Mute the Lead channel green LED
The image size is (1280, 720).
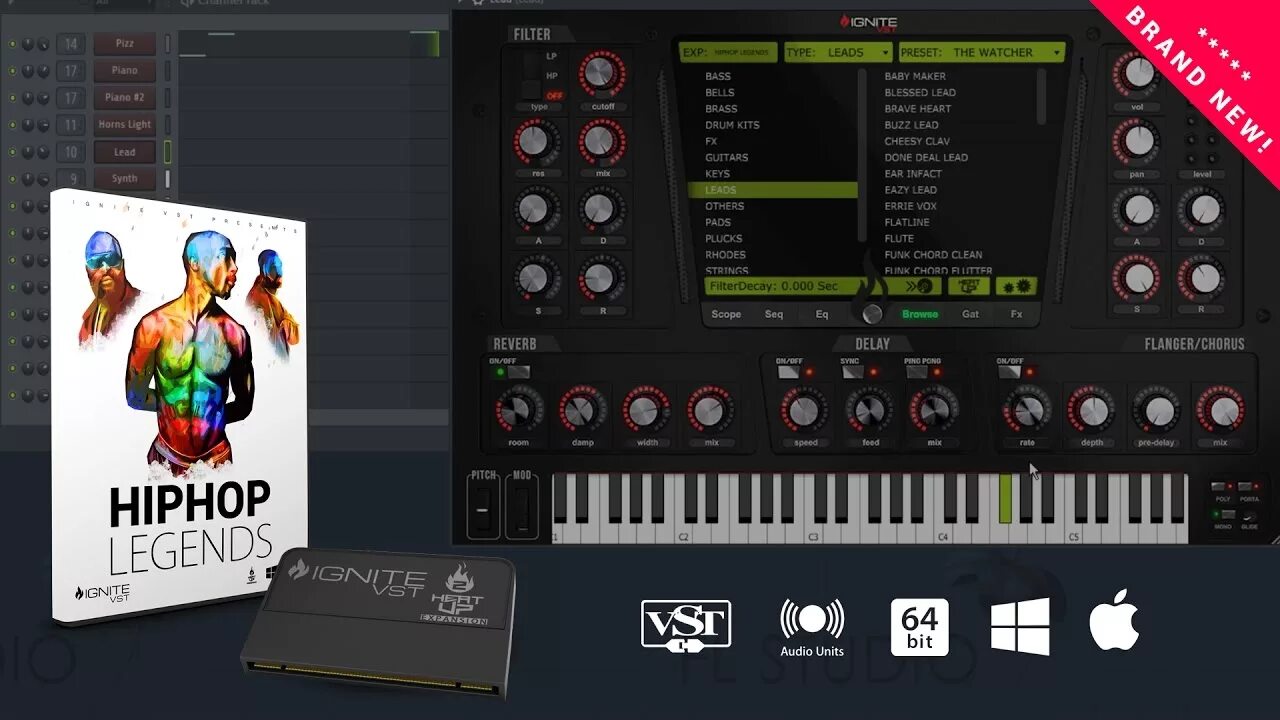(x=12, y=152)
